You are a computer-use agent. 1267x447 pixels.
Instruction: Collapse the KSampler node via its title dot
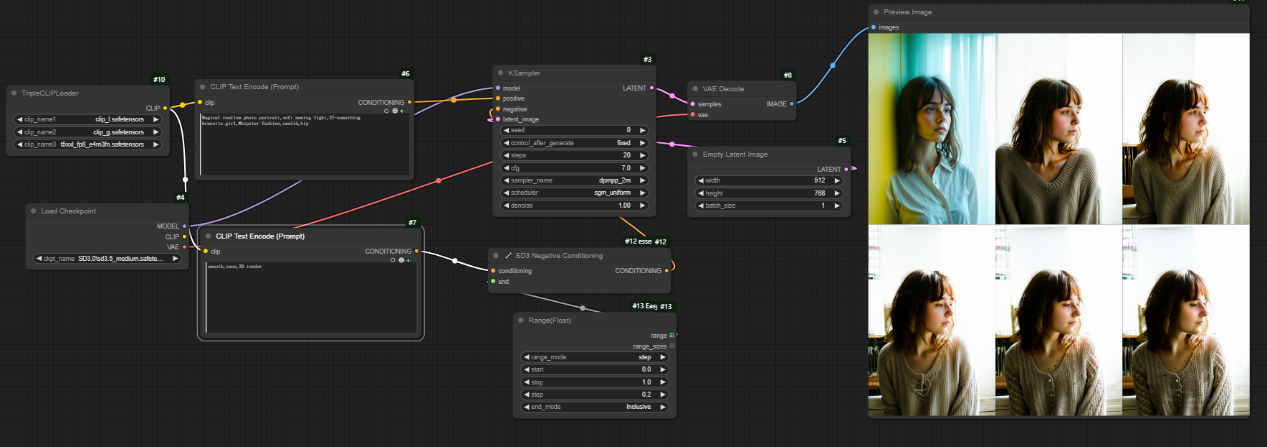coord(500,73)
